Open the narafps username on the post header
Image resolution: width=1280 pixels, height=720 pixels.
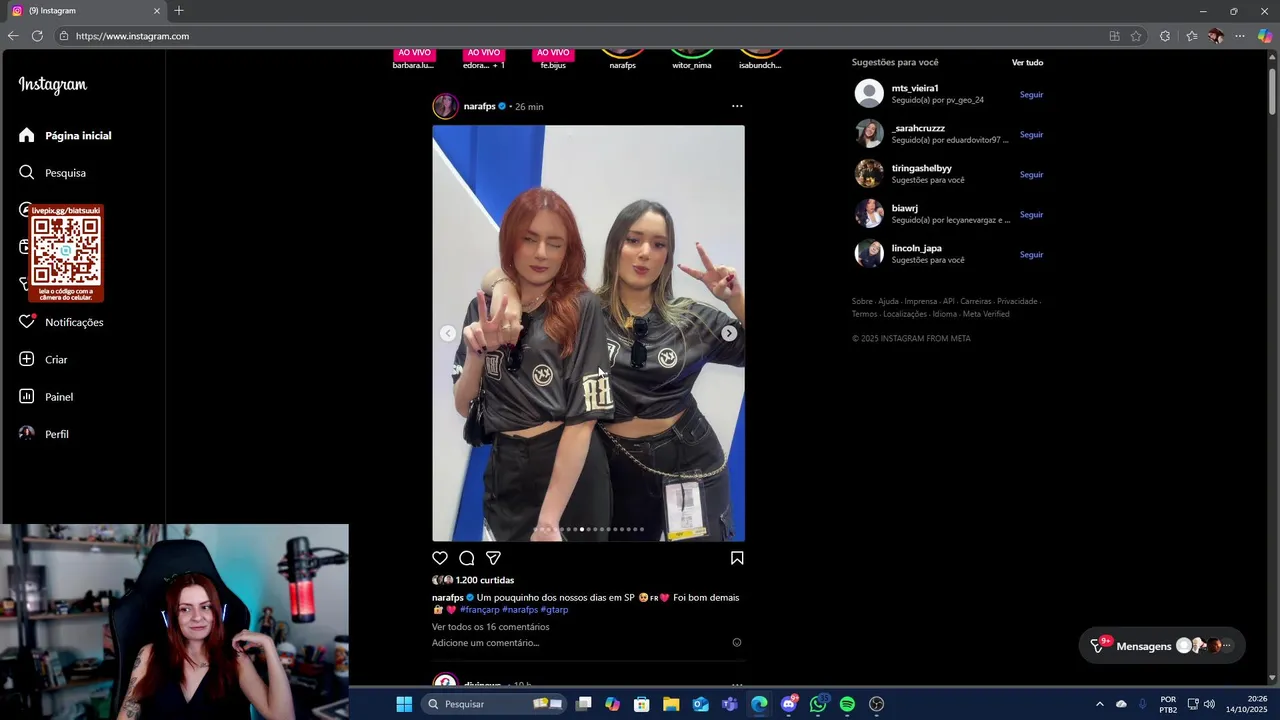point(480,106)
